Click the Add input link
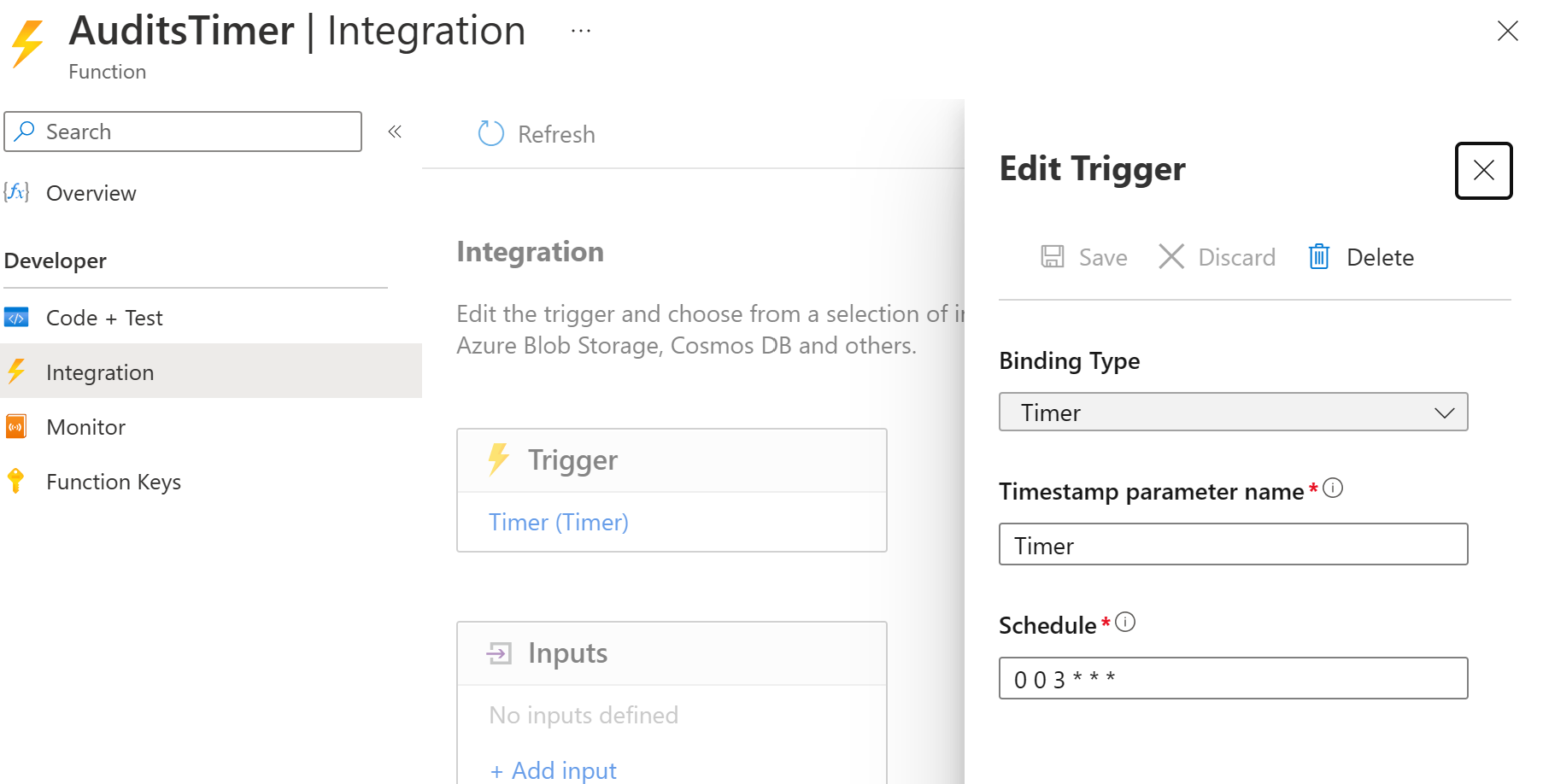 click(554, 770)
